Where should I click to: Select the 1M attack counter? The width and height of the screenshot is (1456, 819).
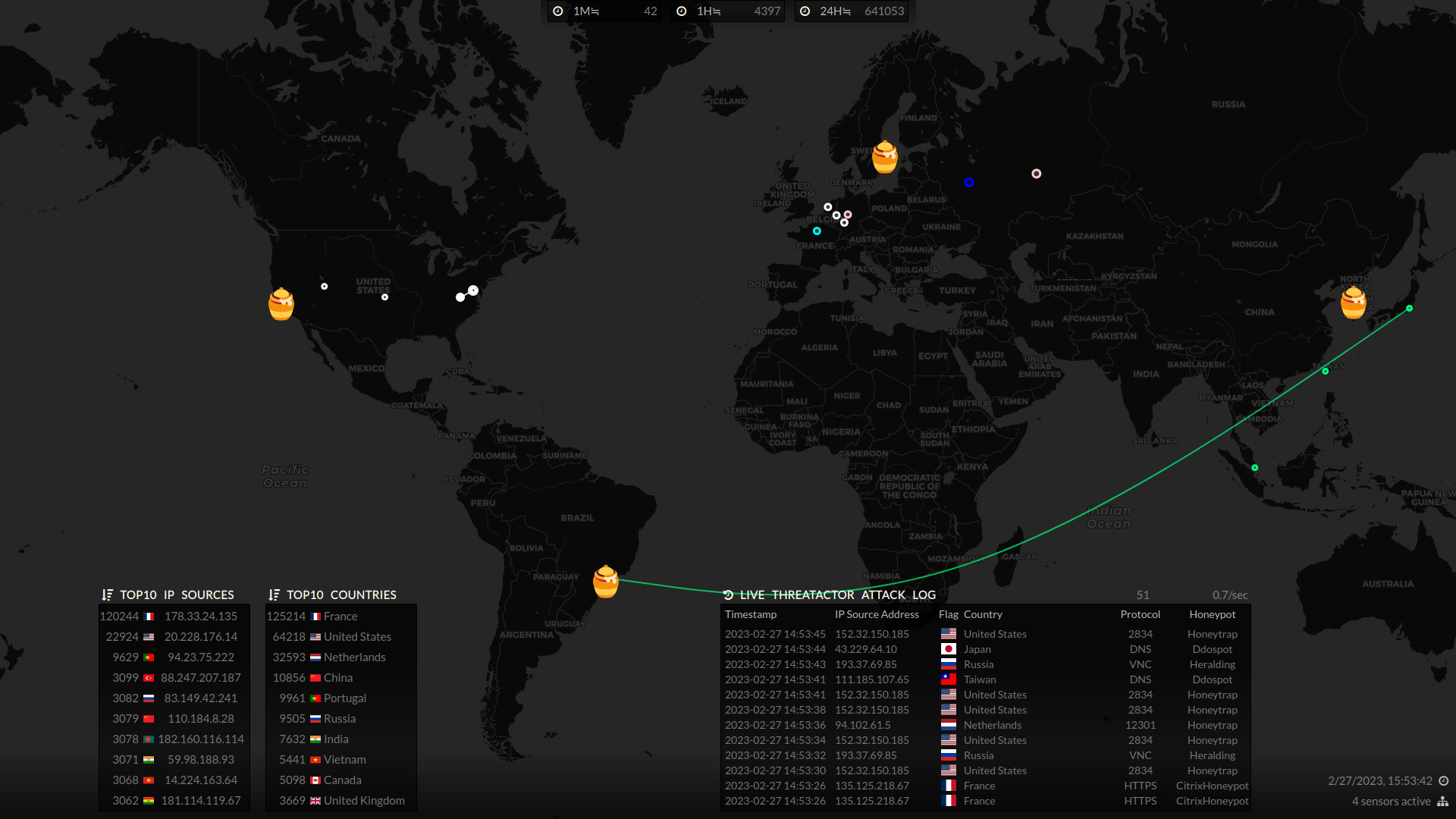tap(606, 11)
